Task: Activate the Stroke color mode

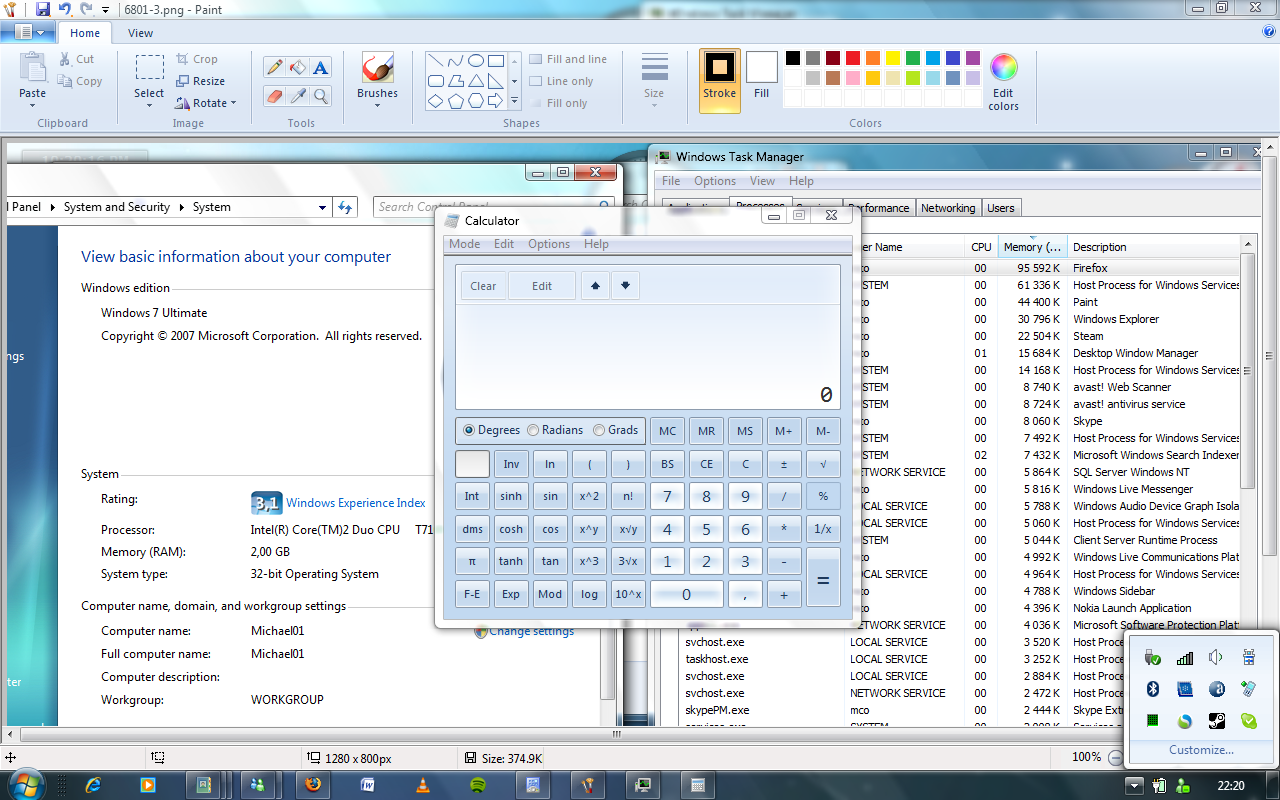Action: coord(720,80)
